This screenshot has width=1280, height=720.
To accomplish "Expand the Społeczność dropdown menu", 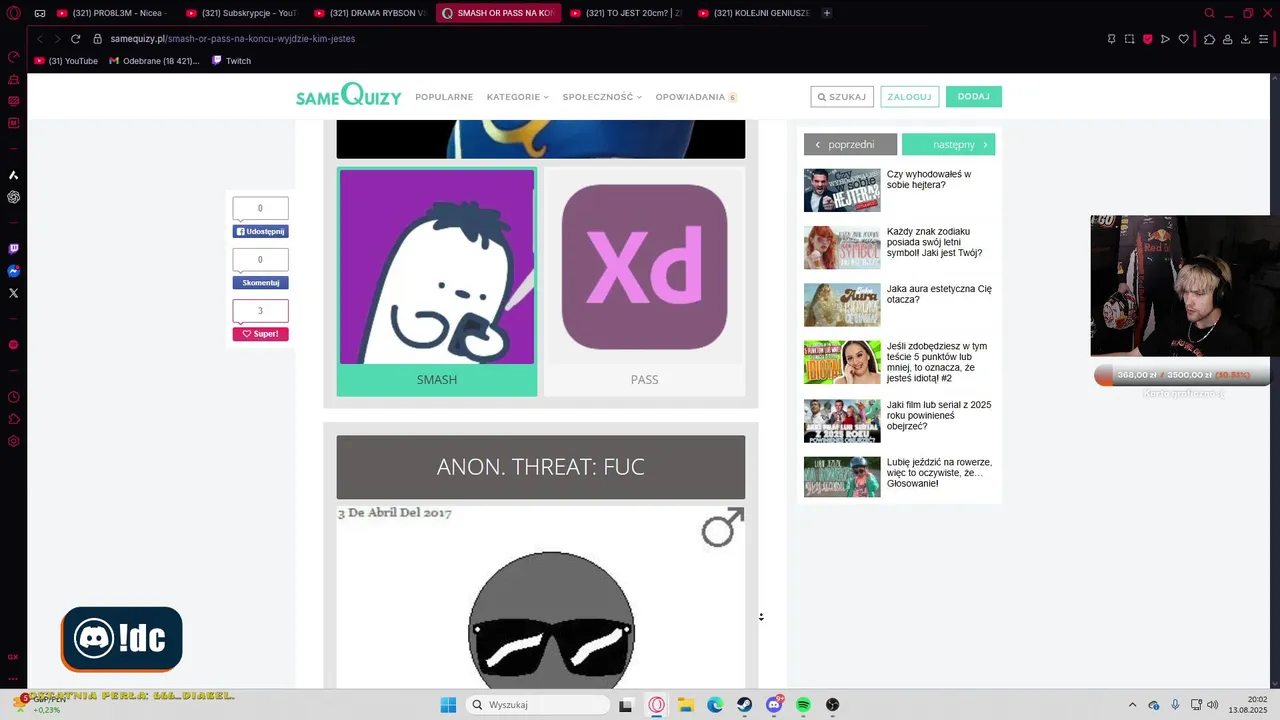I will [x=602, y=97].
